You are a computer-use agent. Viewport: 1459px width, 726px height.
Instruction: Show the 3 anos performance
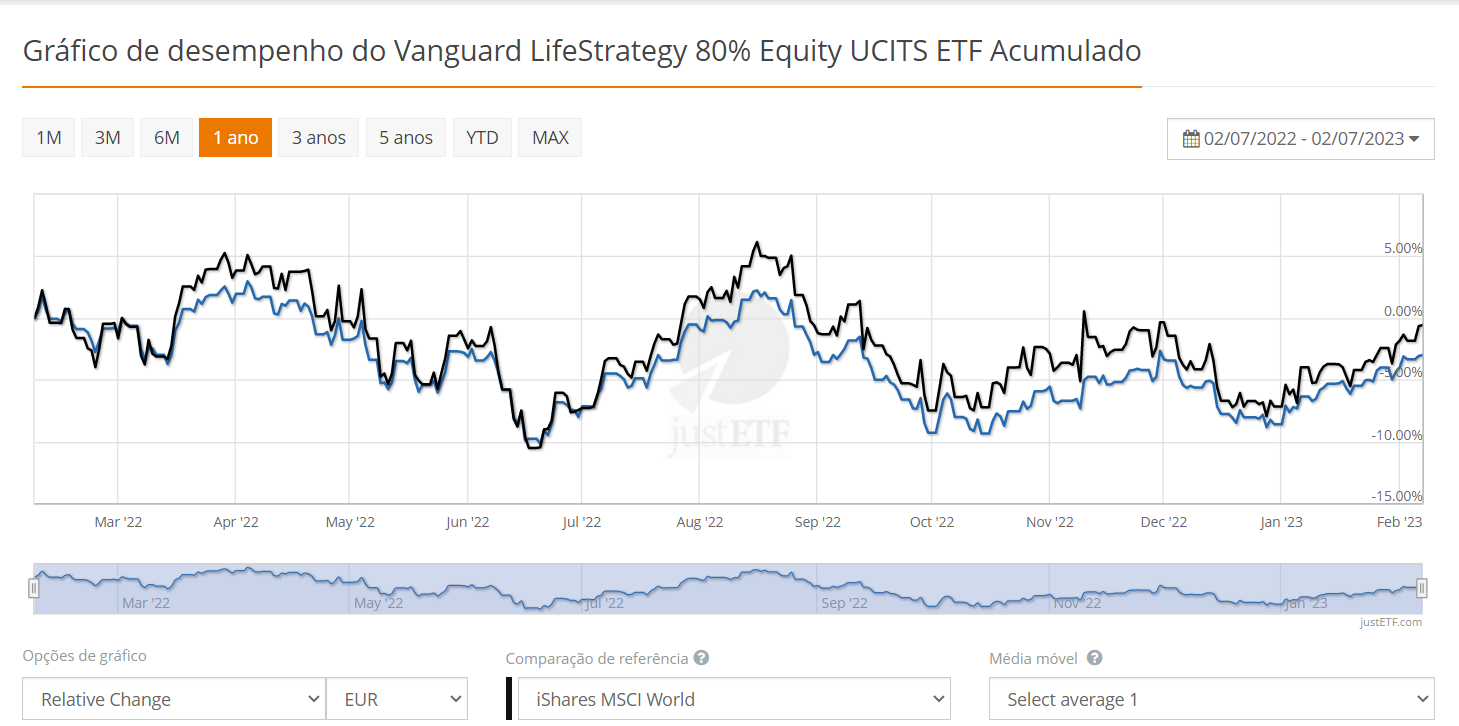tap(319, 138)
